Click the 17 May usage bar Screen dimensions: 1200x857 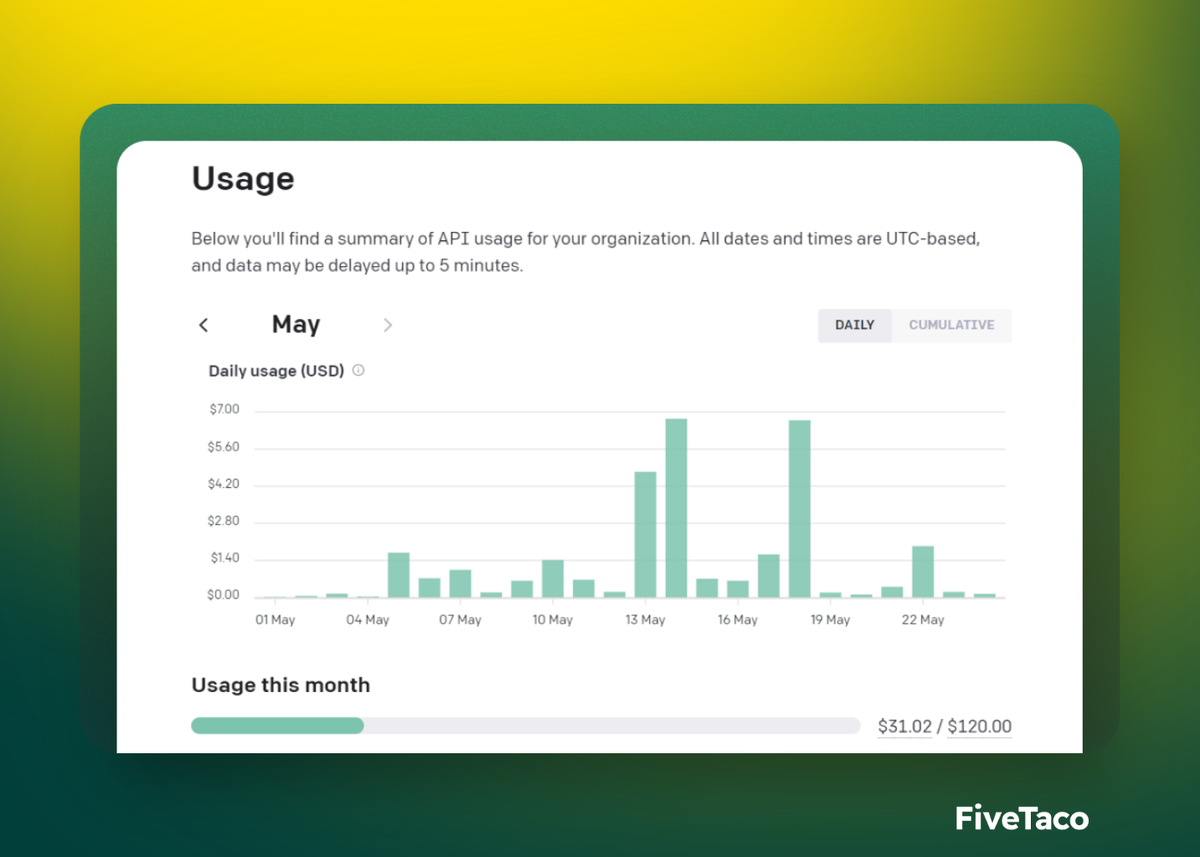768,576
